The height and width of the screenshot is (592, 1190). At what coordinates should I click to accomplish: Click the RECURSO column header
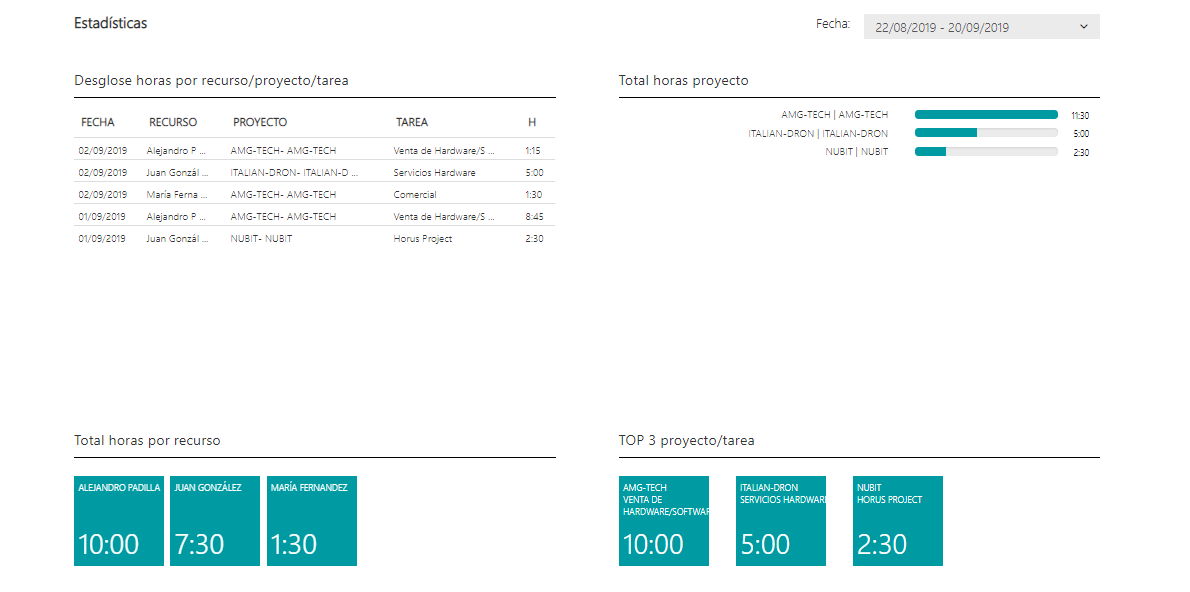(173, 122)
